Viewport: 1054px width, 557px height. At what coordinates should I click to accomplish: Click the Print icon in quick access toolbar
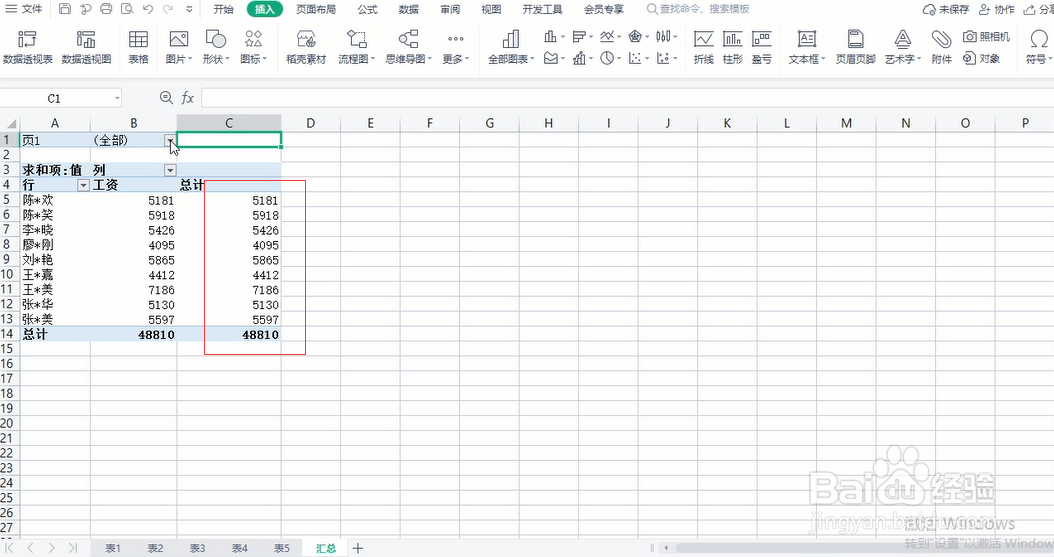[106, 9]
